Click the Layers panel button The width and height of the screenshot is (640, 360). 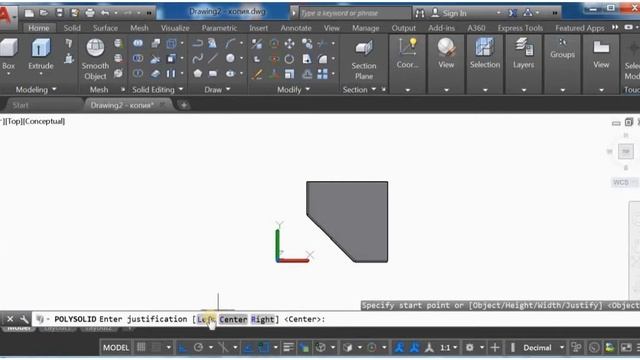tap(524, 53)
